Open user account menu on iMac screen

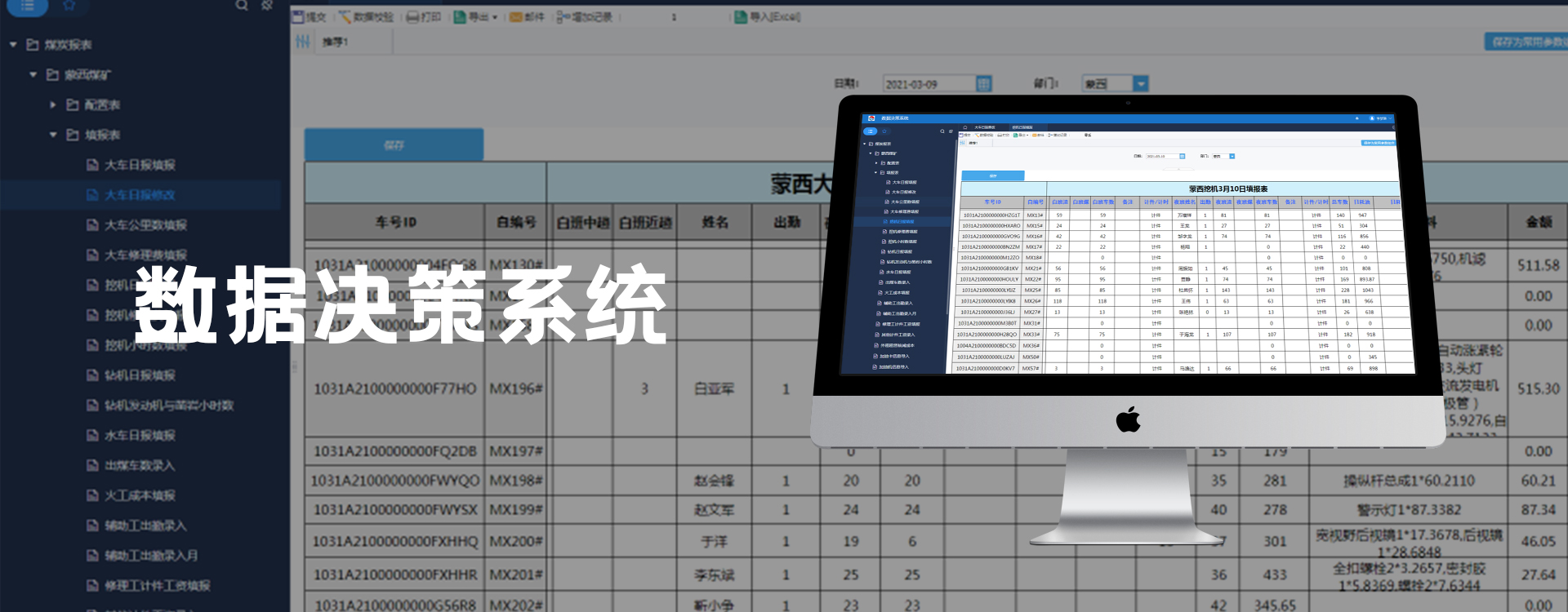(1379, 118)
